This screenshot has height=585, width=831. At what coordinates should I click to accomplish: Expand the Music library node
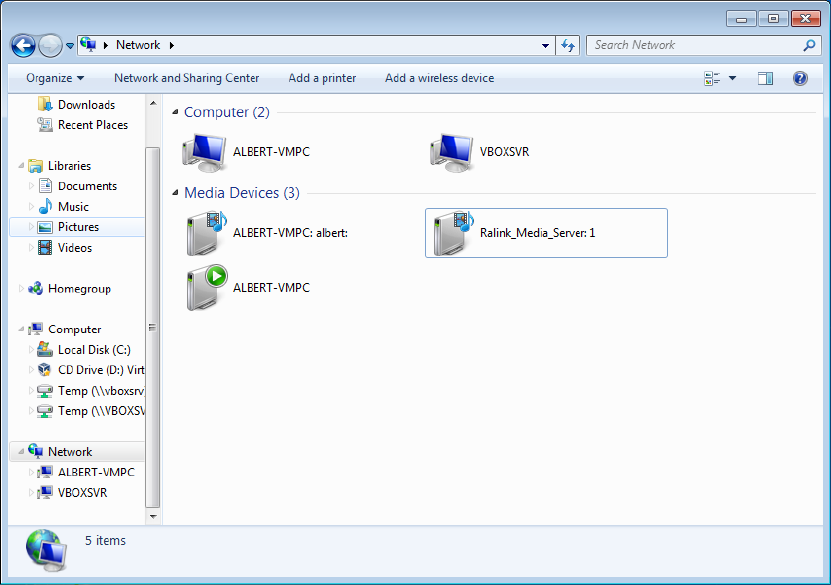coord(31,207)
